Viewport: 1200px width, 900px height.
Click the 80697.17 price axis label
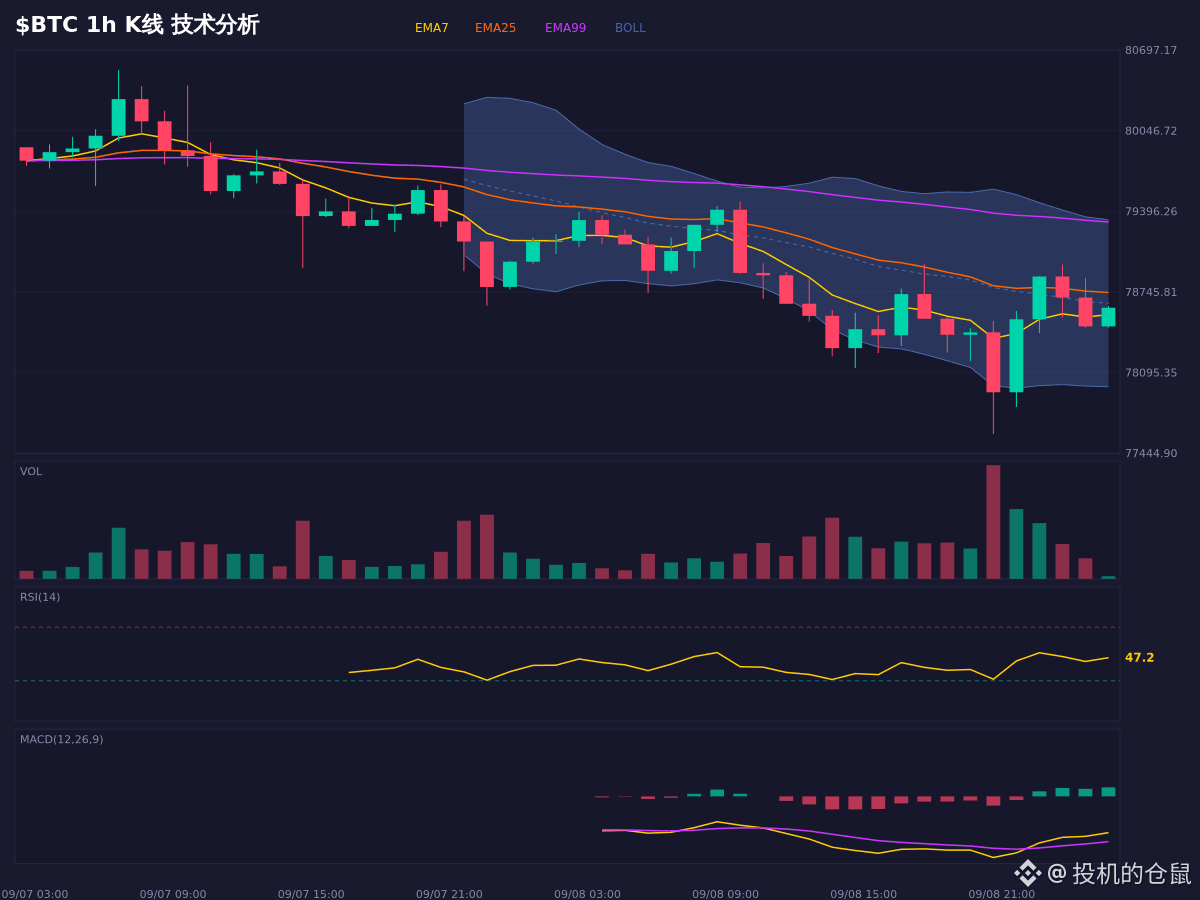1151,50
